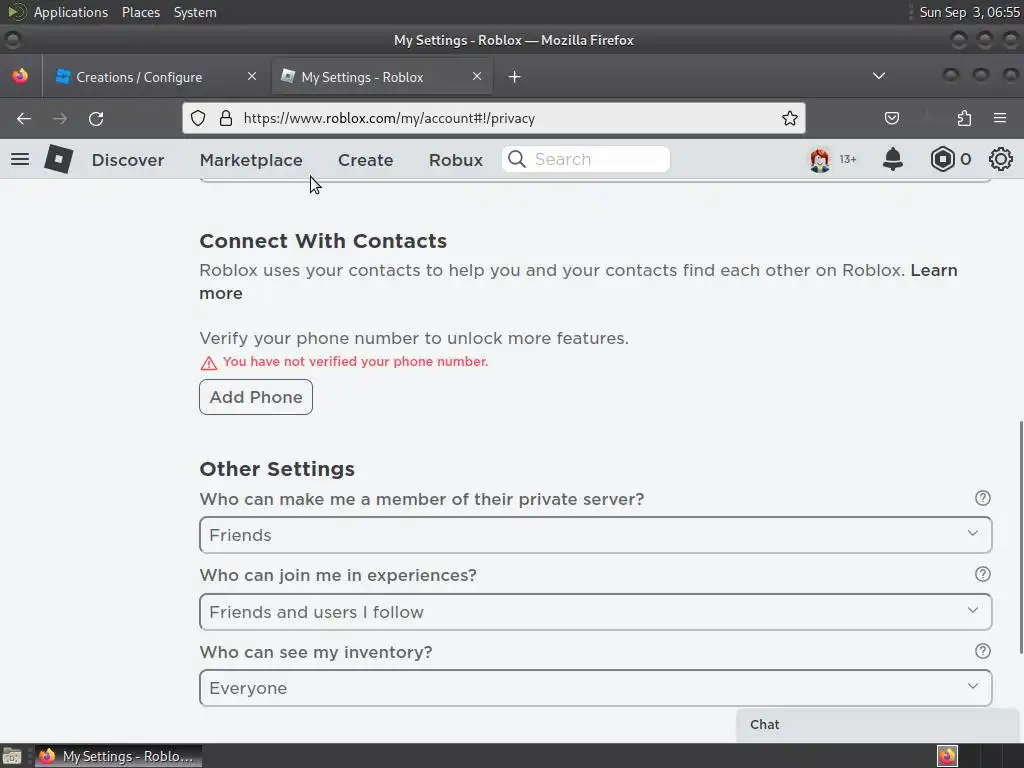Screen dimensions: 1024x768
Task: Open the Firefox application menu
Action: click(x=1000, y=118)
